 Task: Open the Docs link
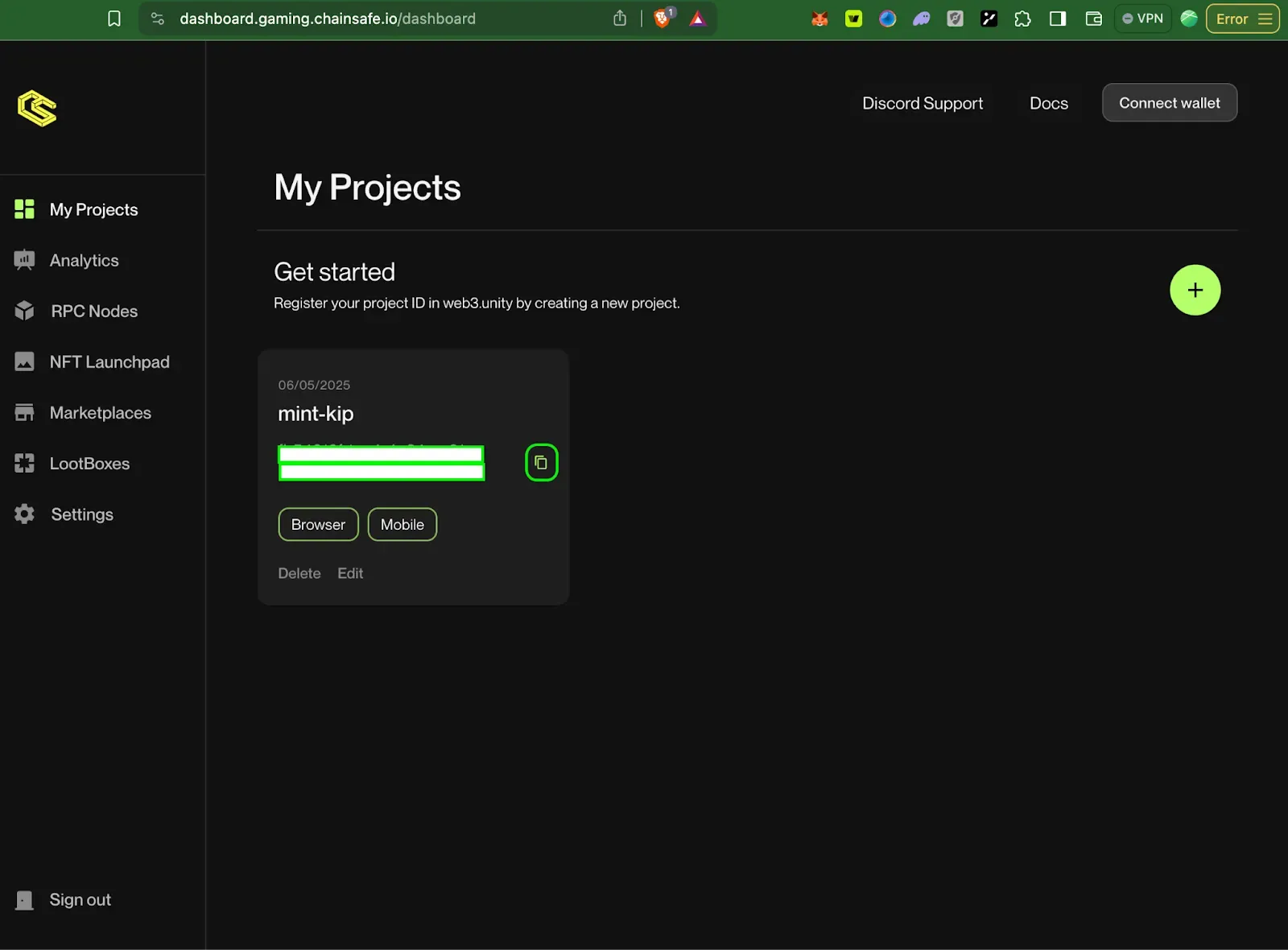[1048, 103]
